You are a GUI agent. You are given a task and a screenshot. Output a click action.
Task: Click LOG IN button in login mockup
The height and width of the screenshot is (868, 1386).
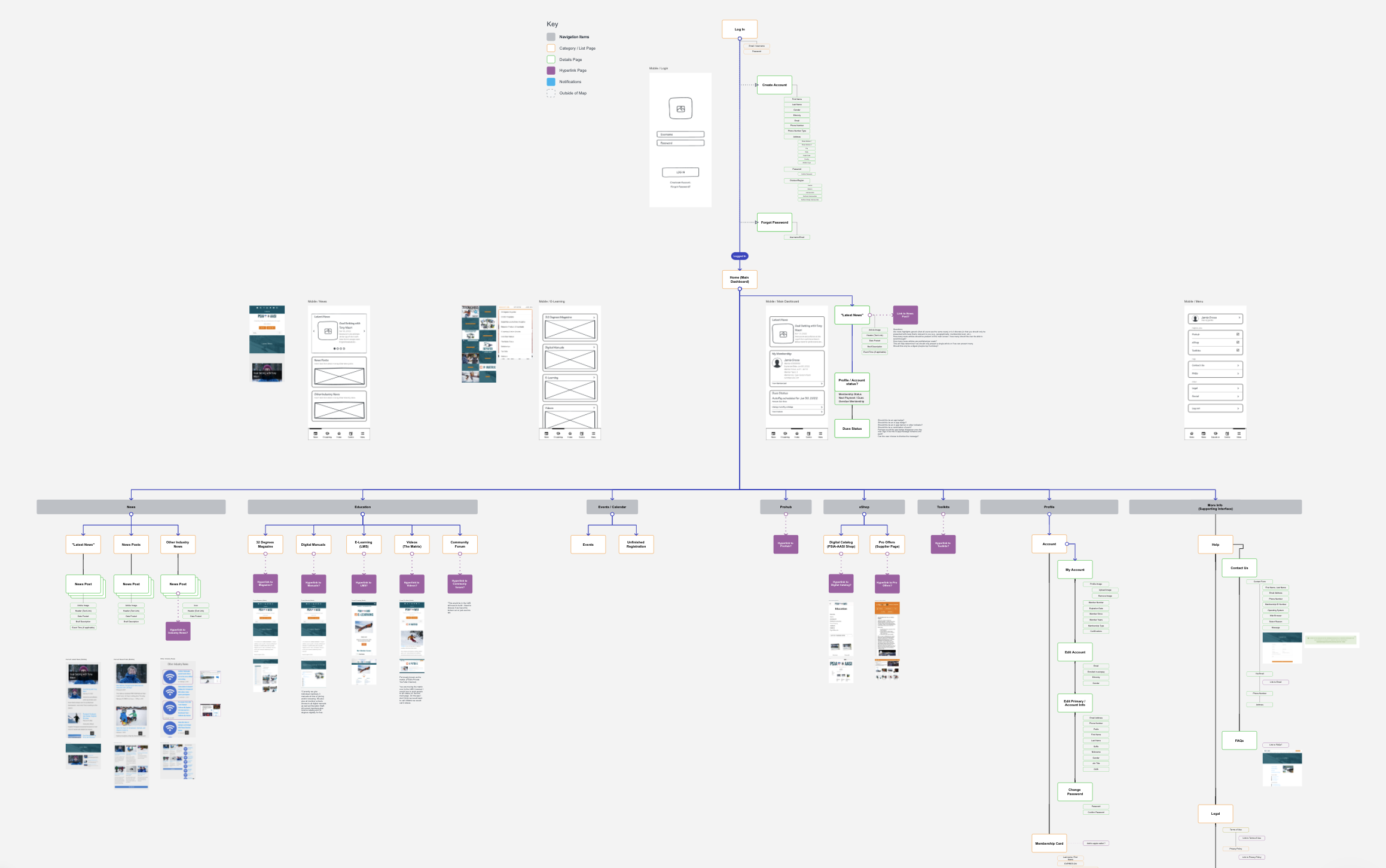(x=680, y=172)
